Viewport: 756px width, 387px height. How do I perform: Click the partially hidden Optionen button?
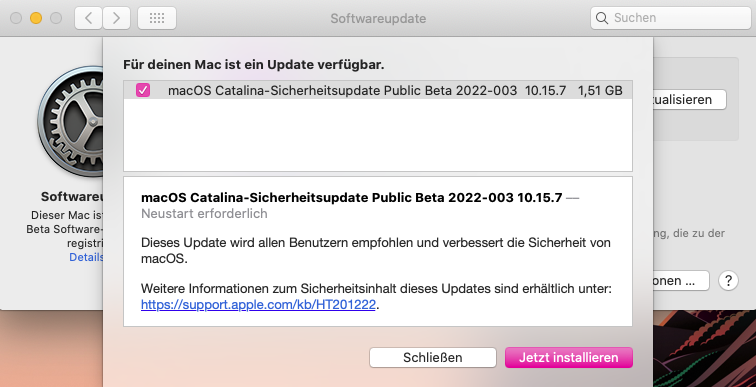point(681,280)
